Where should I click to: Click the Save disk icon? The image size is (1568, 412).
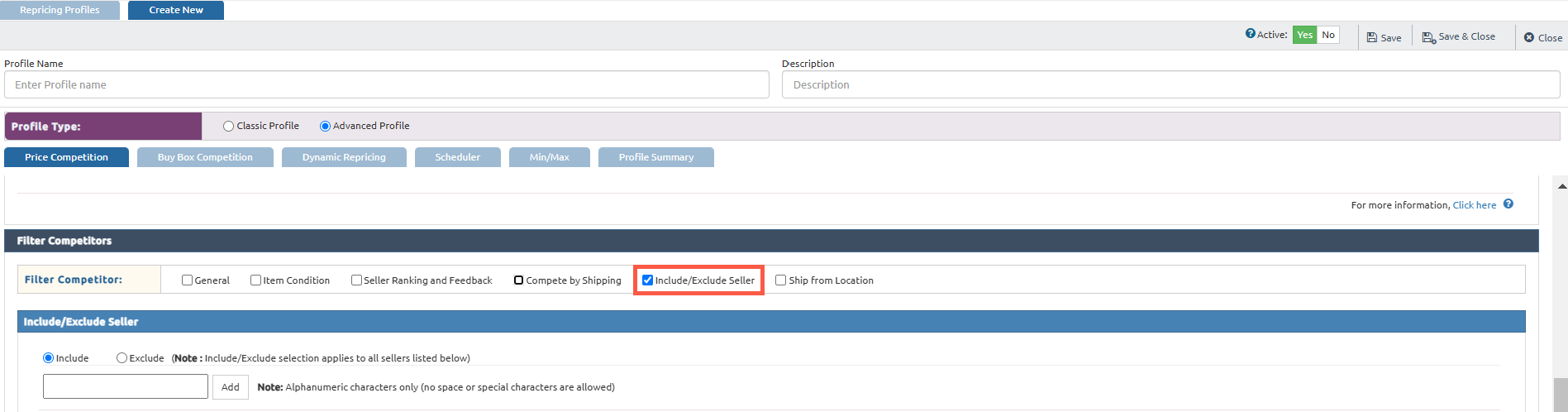tap(1371, 37)
